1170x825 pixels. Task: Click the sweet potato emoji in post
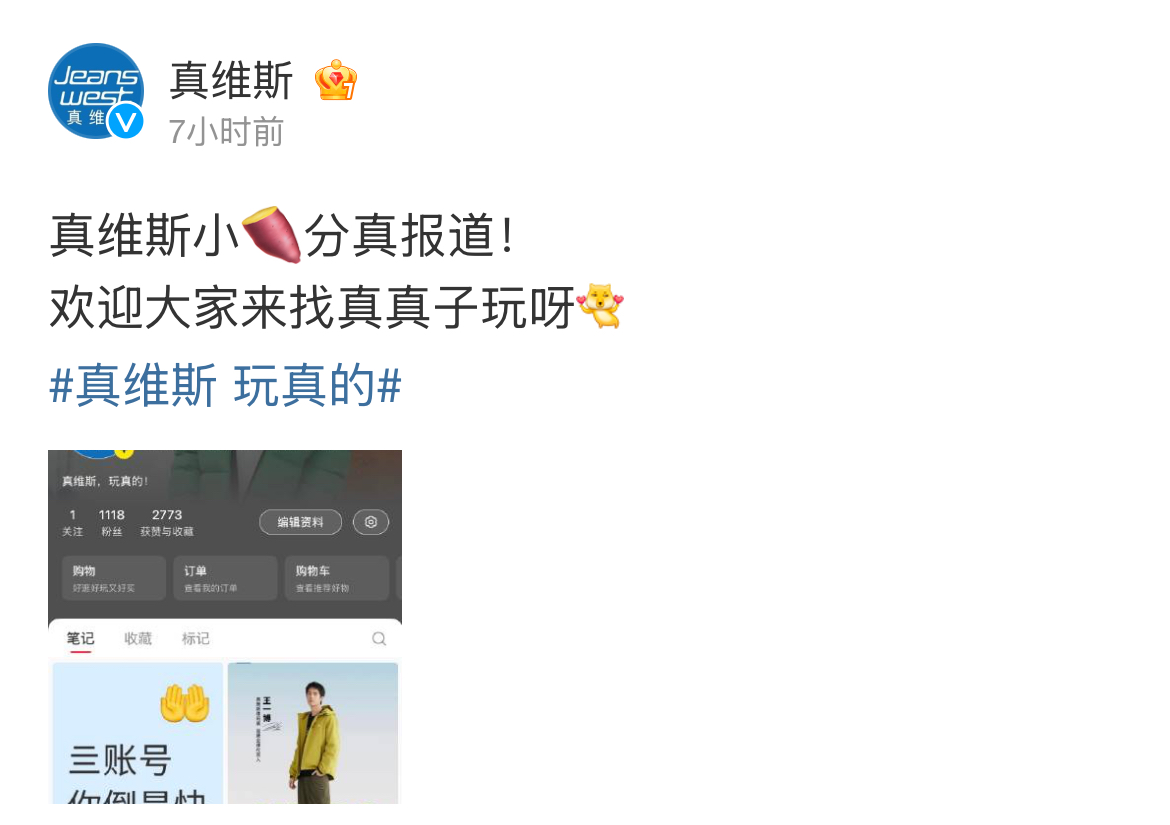coord(272,234)
